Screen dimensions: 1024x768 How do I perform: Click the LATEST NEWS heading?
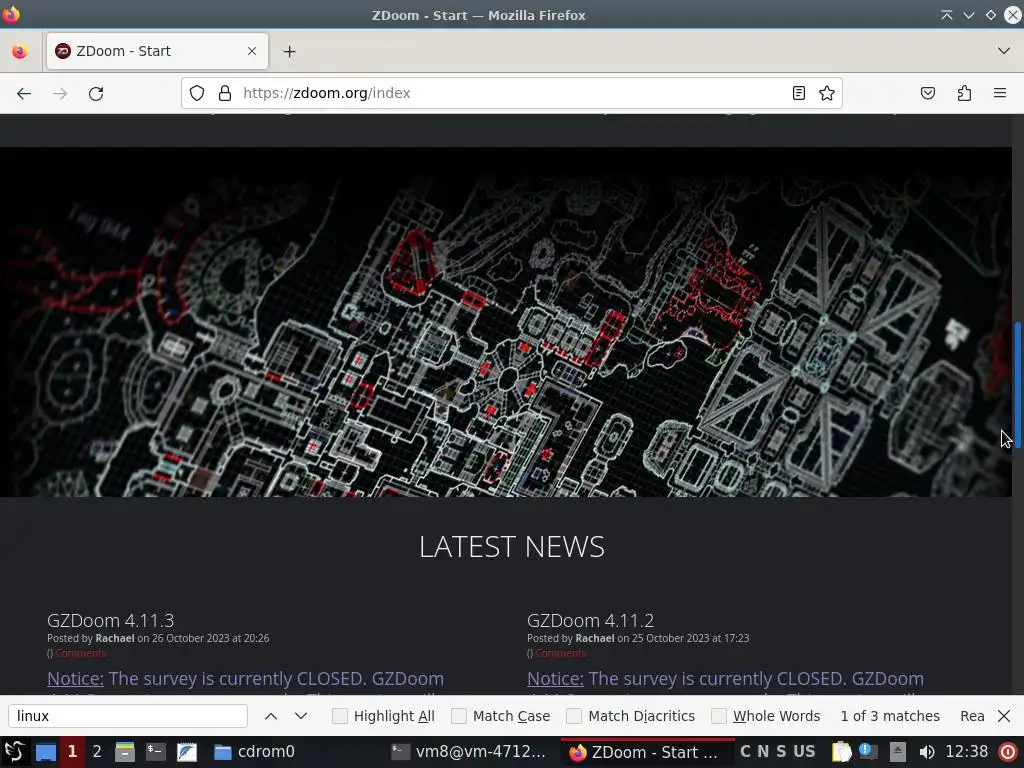click(512, 547)
